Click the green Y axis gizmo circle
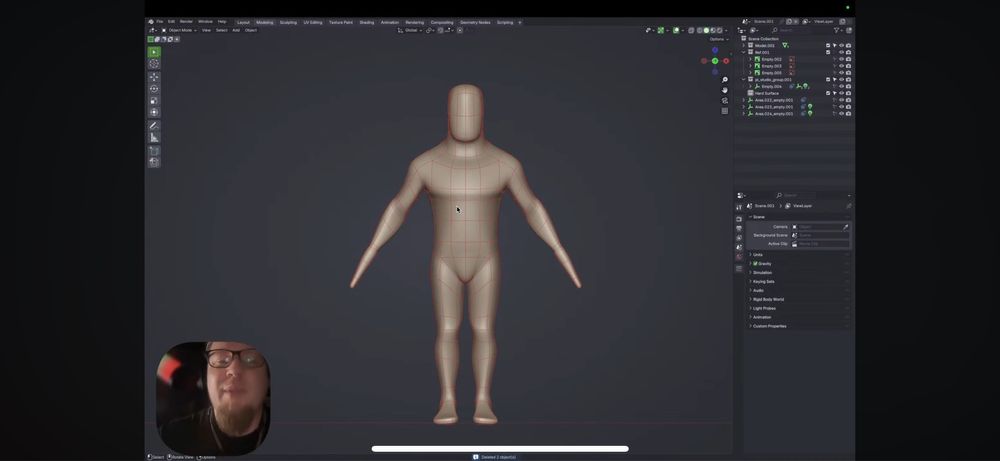Screen dimensions: 1000x461 click(x=715, y=61)
